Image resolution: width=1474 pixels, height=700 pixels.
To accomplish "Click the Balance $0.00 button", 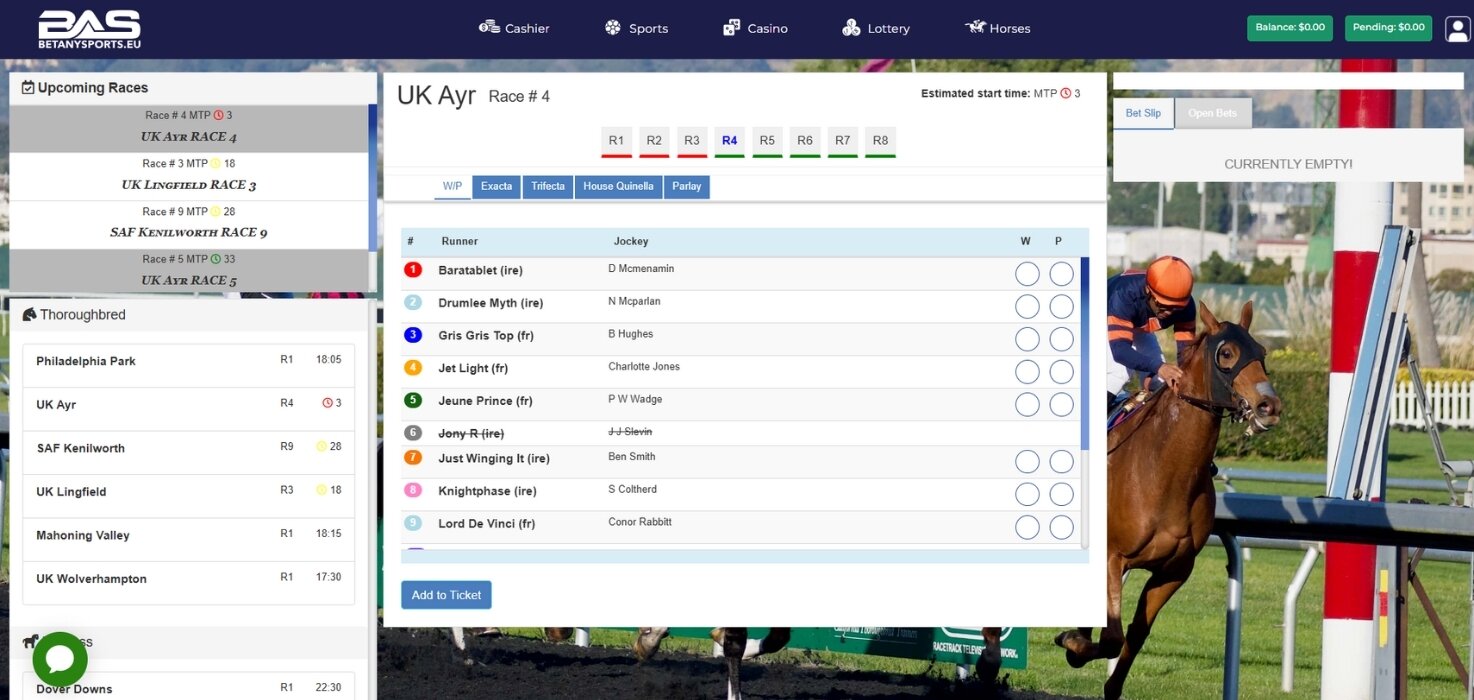I will coord(1290,28).
